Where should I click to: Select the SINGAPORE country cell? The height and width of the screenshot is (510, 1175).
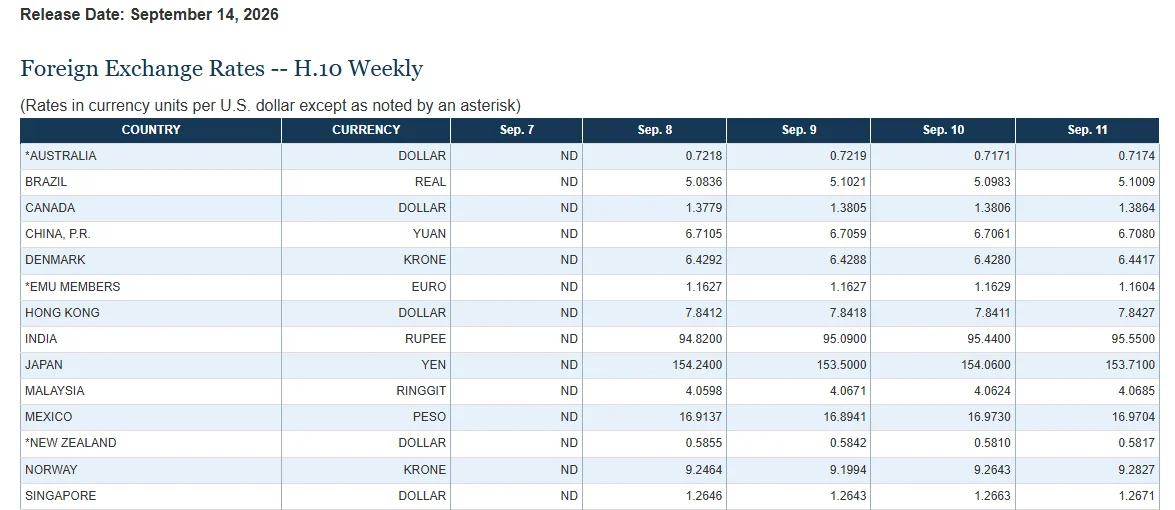[x=151, y=496]
